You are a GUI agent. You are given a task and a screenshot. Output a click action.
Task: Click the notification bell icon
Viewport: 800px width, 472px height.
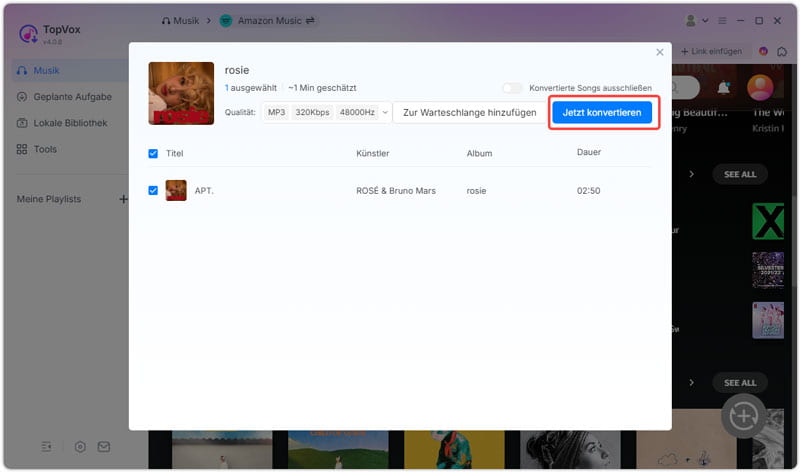pyautogui.click(x=723, y=88)
